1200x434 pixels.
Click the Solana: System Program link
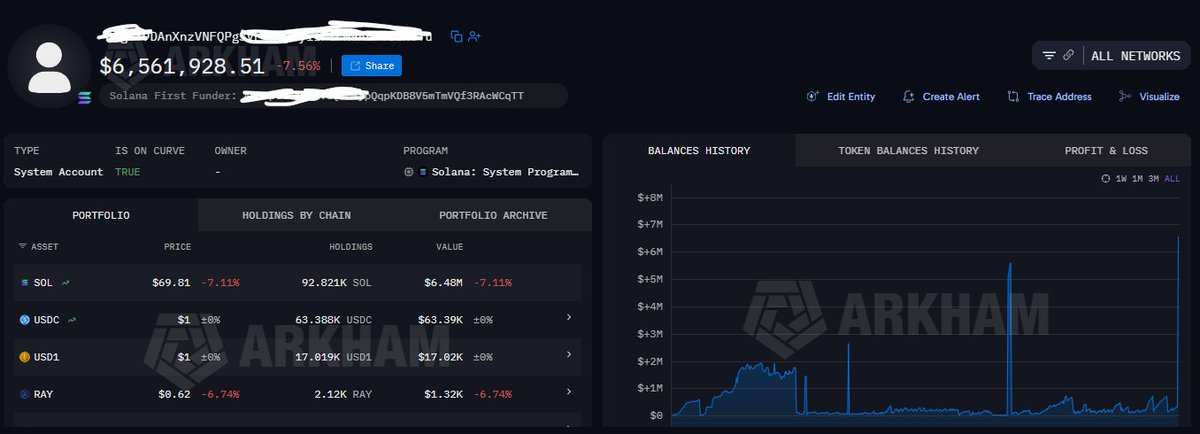tap(505, 172)
